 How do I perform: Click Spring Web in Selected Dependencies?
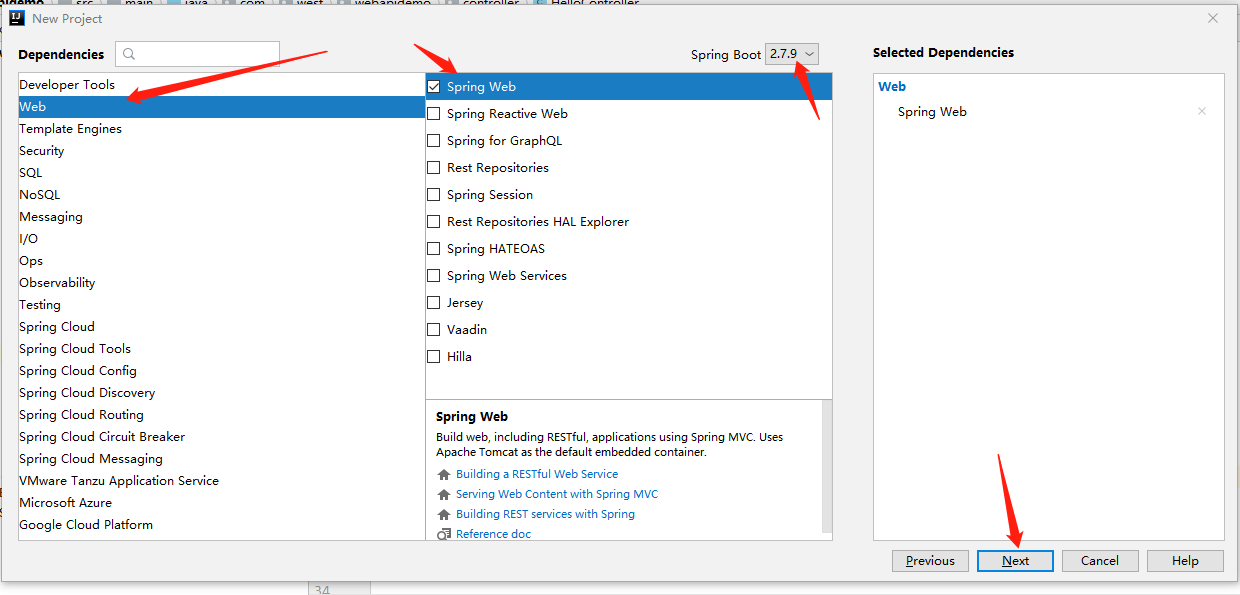click(932, 112)
